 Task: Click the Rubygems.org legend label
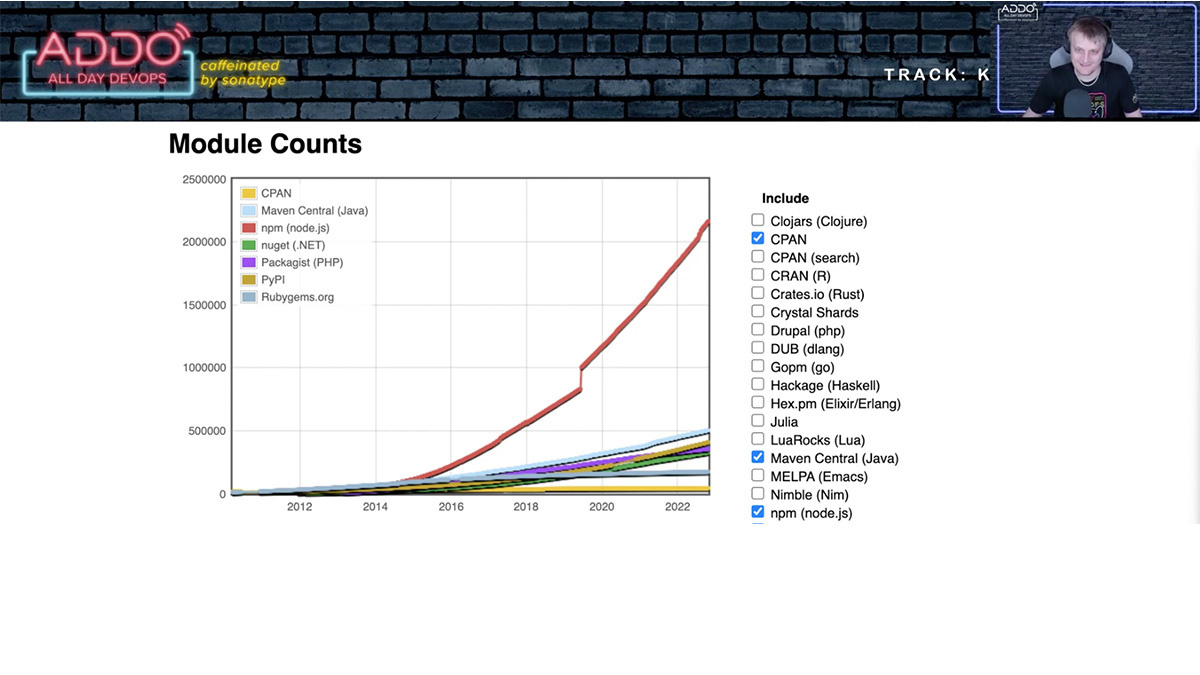click(x=297, y=297)
